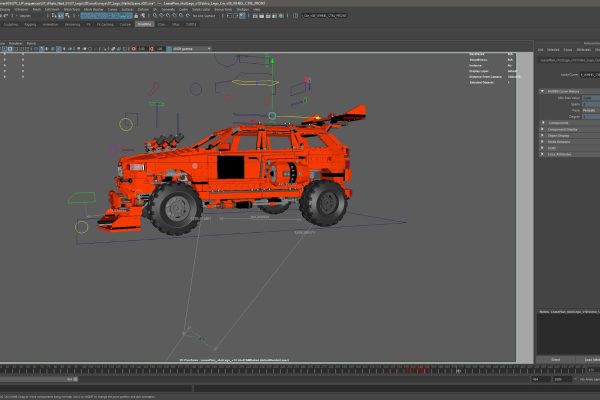Click the viewport gamma icon
This screenshot has height=400, width=600.
[151, 49]
